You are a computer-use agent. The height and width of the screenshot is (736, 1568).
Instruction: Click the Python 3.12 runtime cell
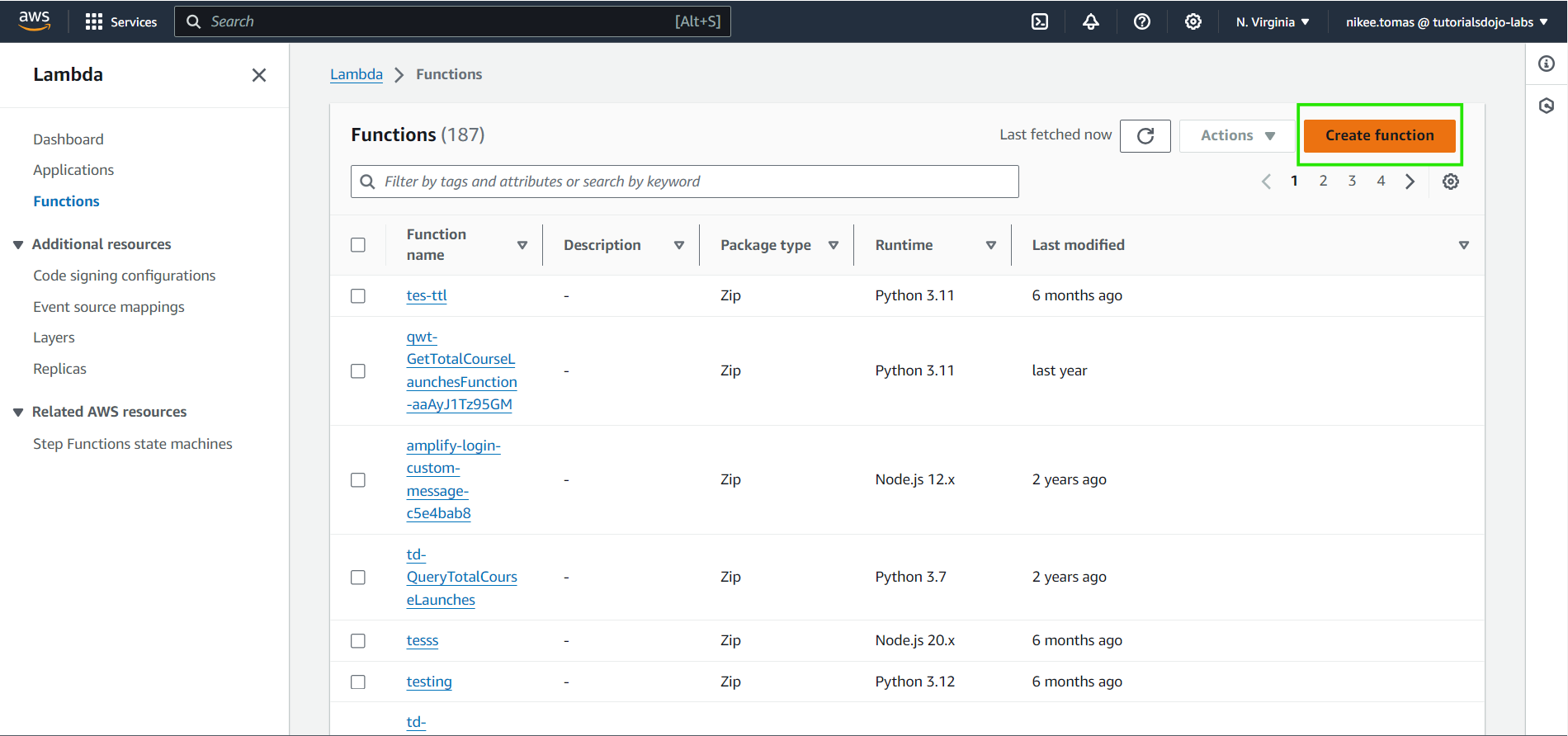[914, 682]
